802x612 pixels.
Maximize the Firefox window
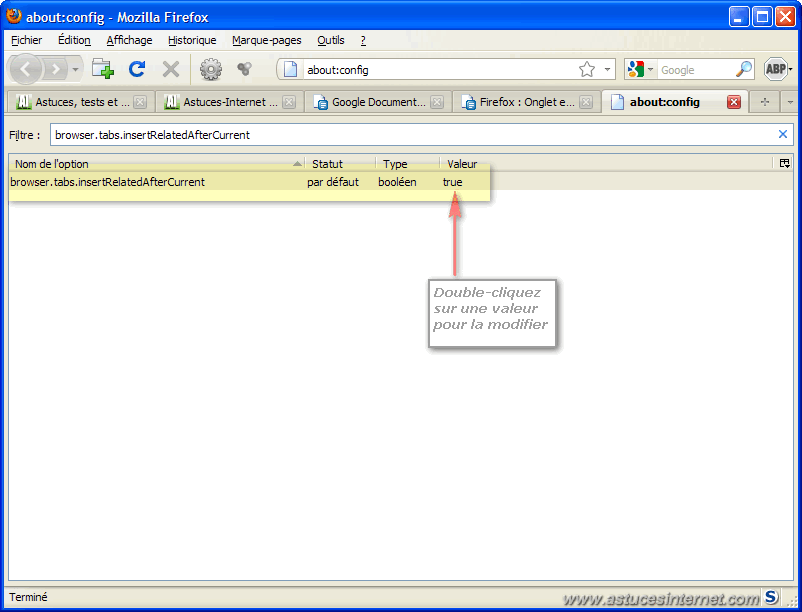point(762,17)
